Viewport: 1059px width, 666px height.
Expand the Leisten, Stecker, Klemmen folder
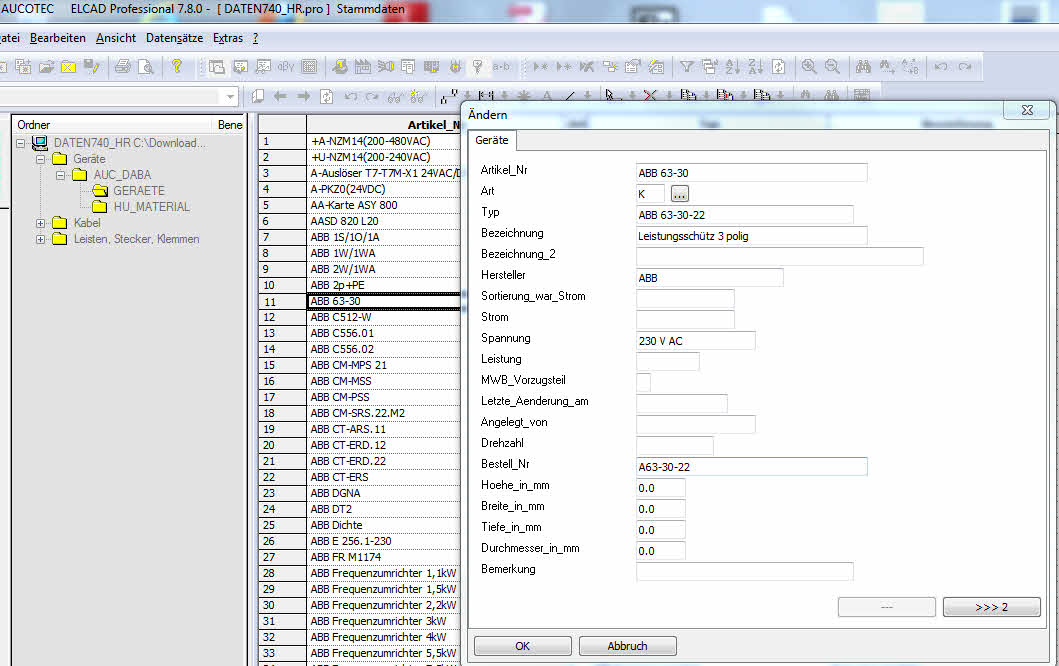(x=41, y=239)
